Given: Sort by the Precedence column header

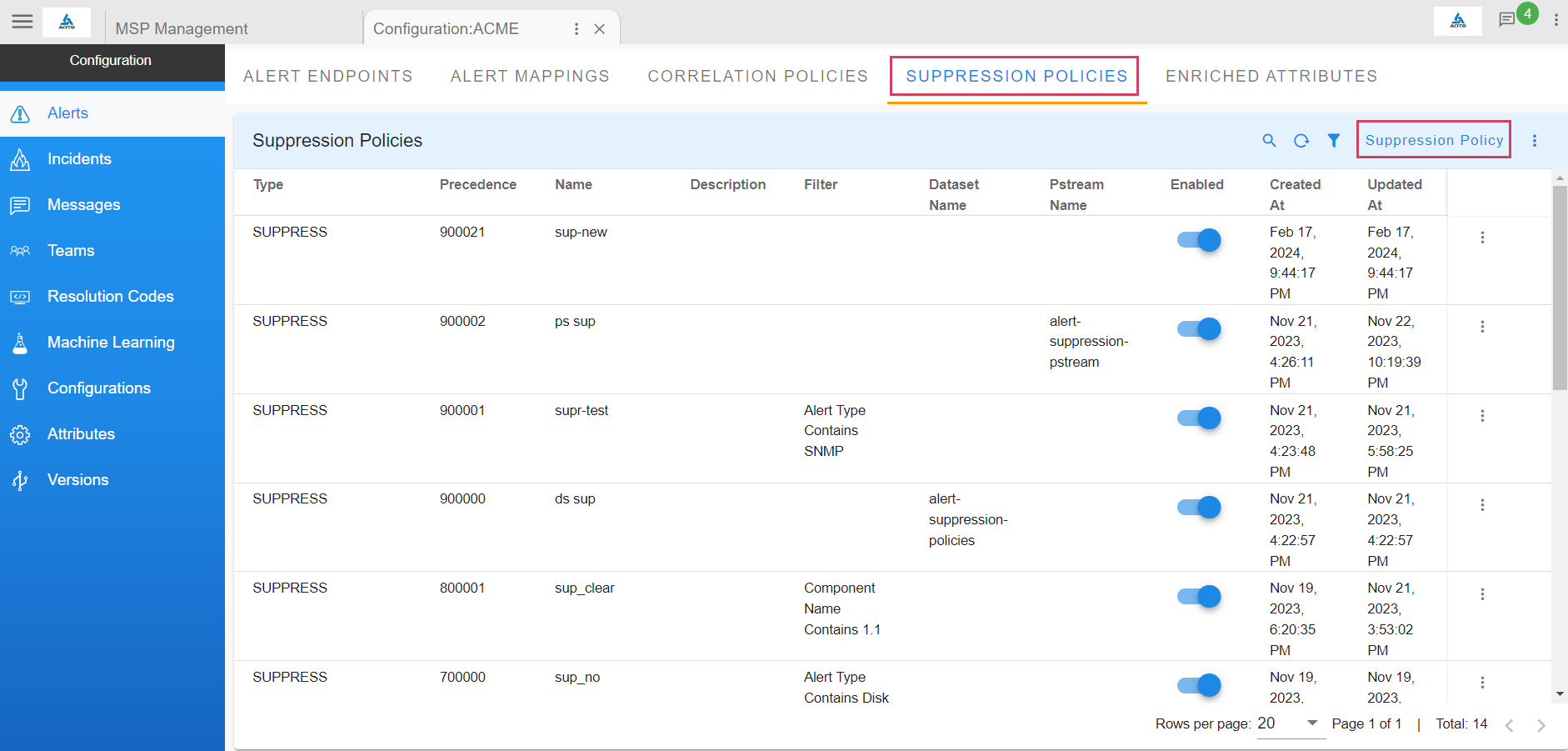Looking at the screenshot, I should click(477, 185).
